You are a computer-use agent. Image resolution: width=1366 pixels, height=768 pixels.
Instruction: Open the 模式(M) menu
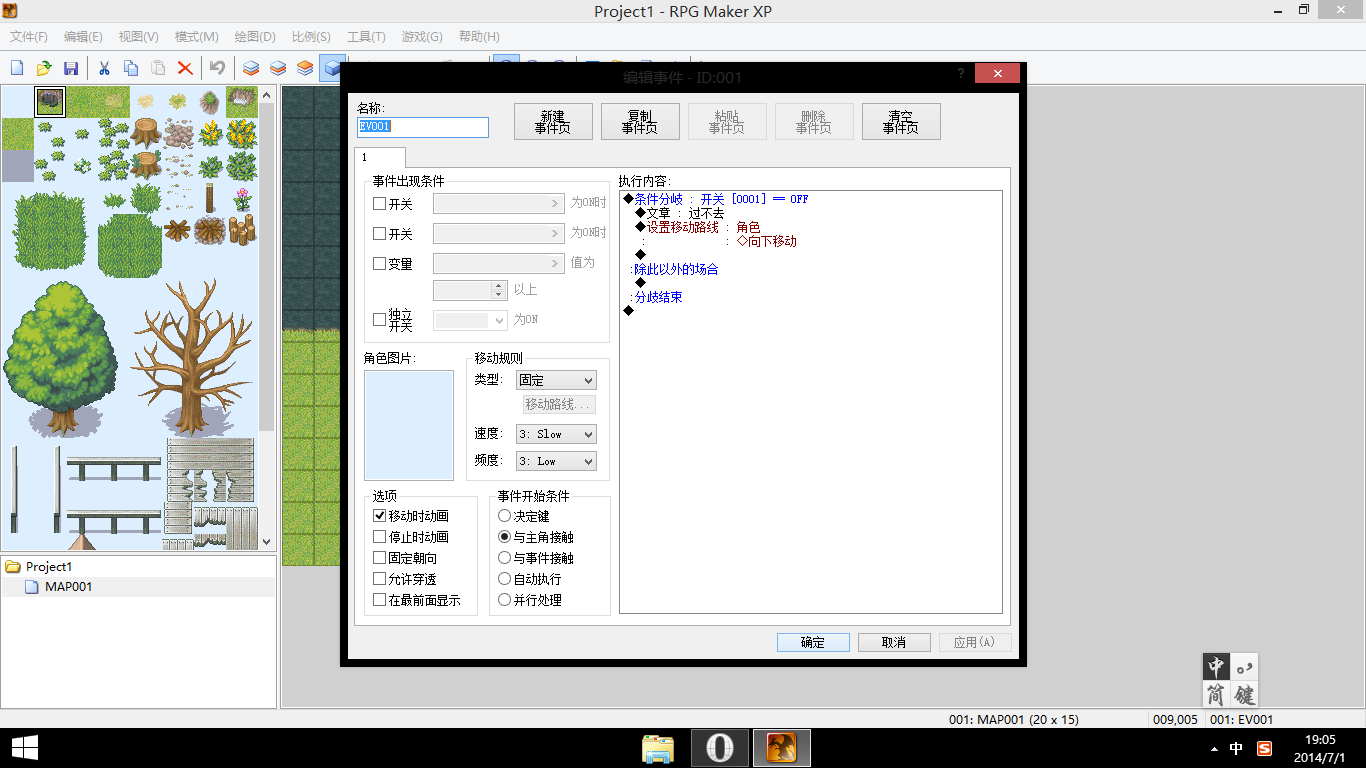(196, 37)
